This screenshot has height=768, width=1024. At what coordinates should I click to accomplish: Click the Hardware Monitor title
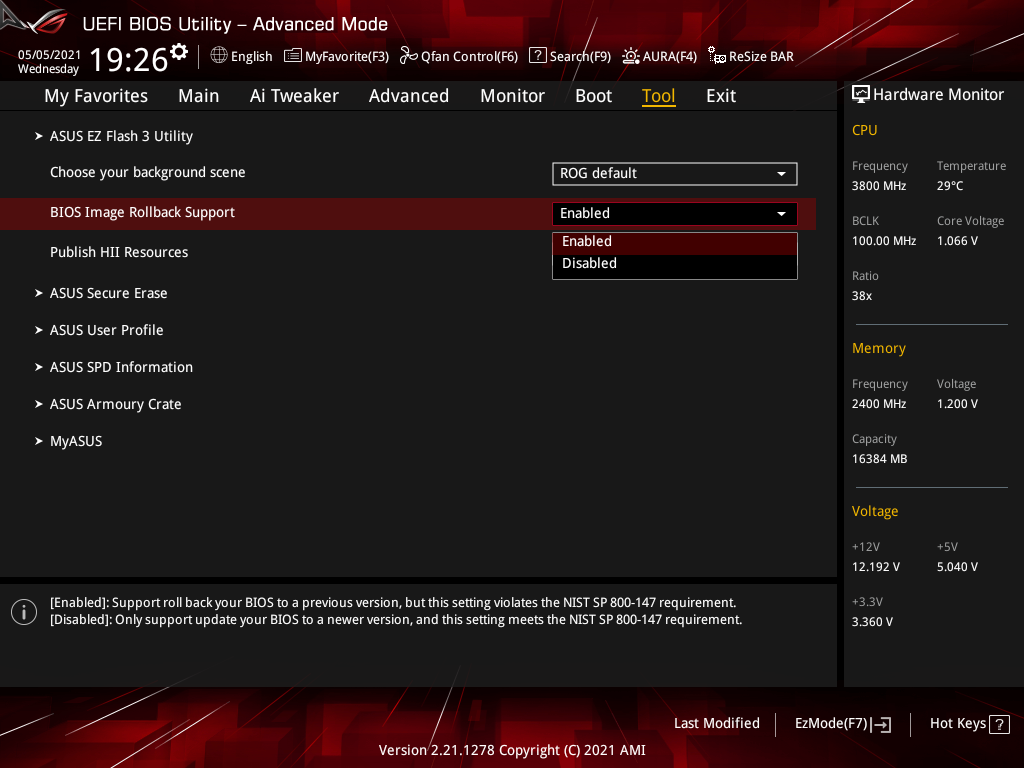pos(938,95)
